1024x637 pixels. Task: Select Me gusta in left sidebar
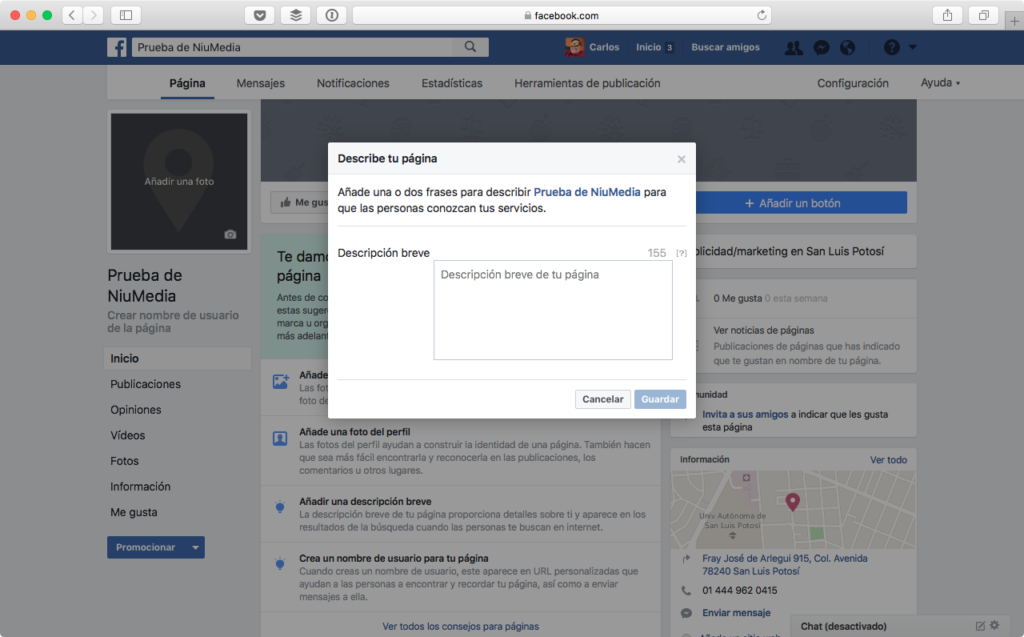point(134,512)
